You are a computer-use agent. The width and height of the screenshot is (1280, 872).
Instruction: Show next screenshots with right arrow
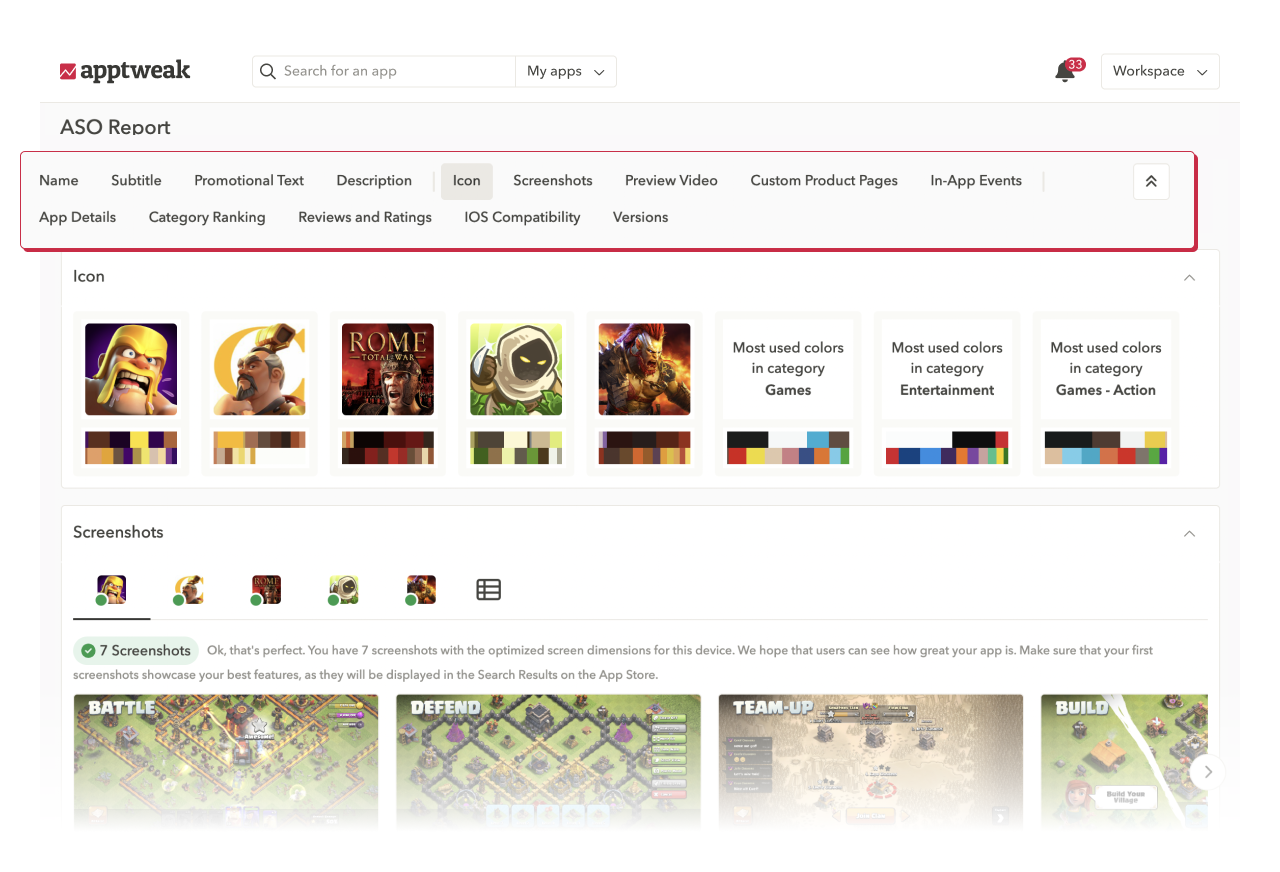[x=1208, y=771]
